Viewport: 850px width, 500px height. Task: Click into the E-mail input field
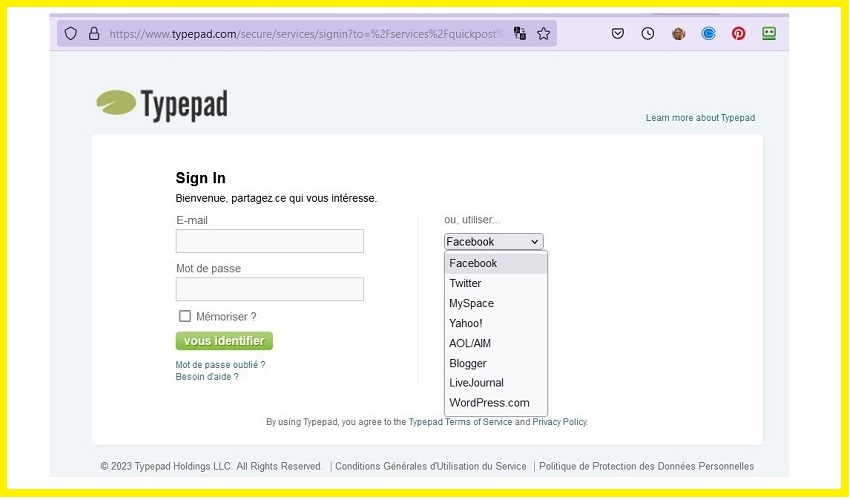[x=269, y=241]
